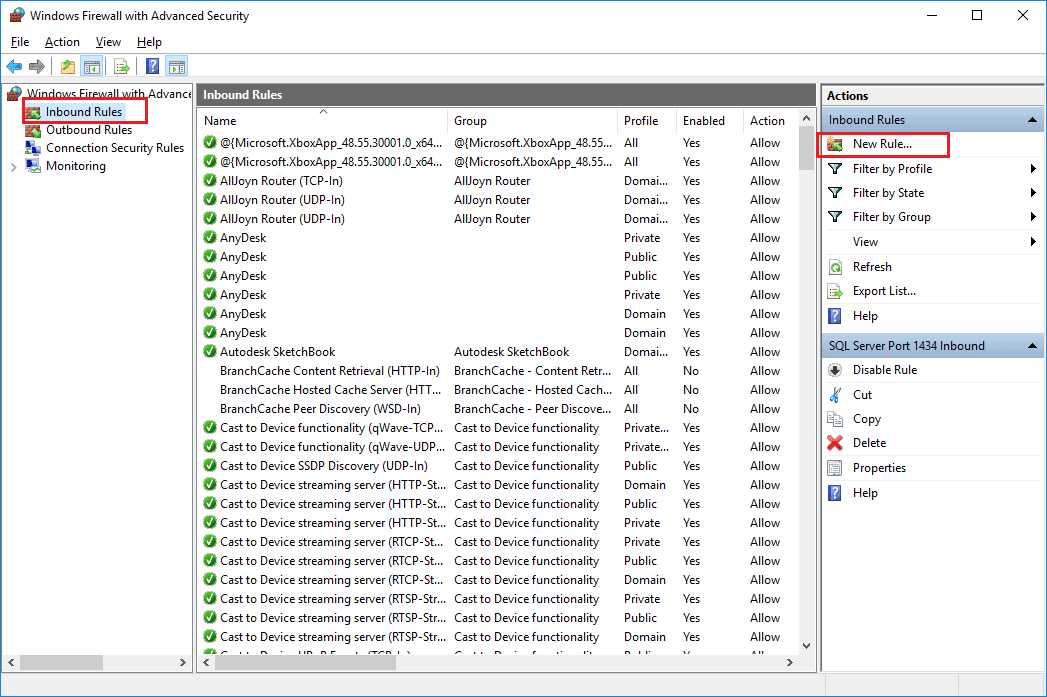Sort rules by the Name column header
1047x697 pixels.
click(323, 121)
